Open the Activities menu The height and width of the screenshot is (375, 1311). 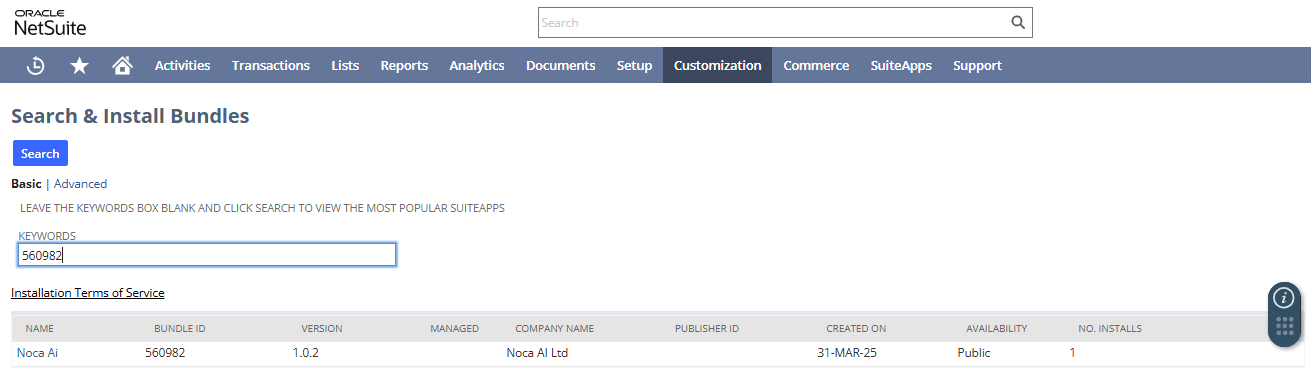(182, 65)
